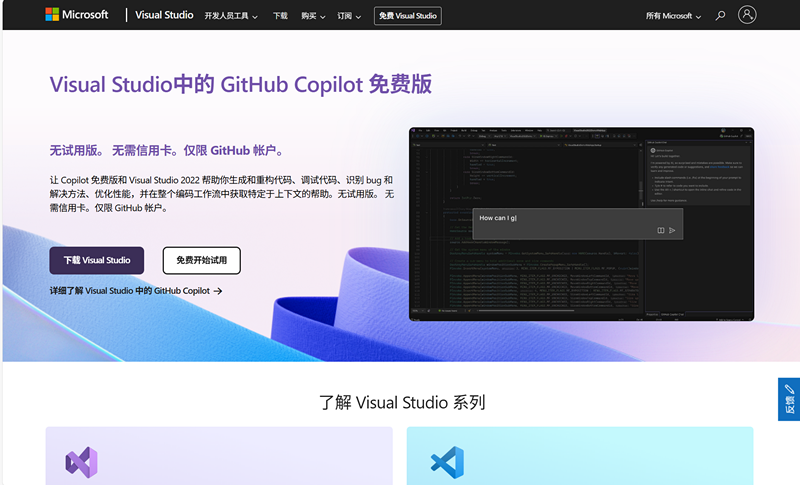Click the 无试用版。无需信用卡 subheading
Image resolution: width=800 pixels, height=485 pixels.
pos(167,150)
